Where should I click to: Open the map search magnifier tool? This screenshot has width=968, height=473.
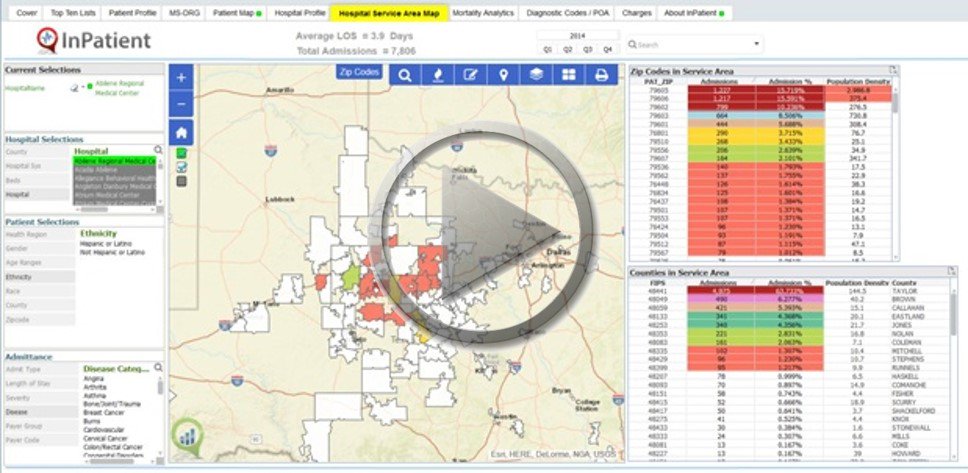click(405, 75)
